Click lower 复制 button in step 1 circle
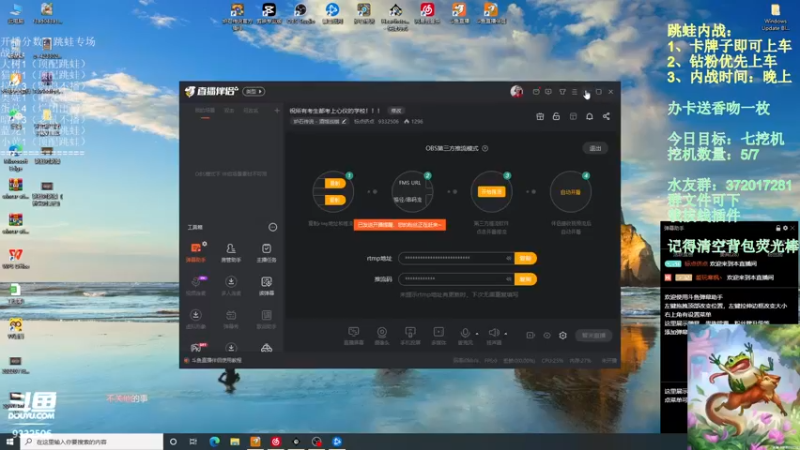 [x=335, y=200]
